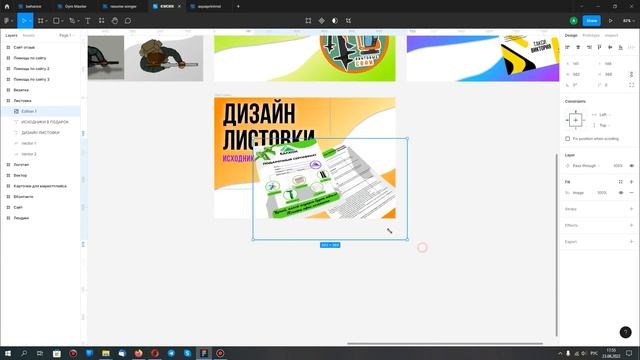Start presentation with the Play icon

point(611,20)
